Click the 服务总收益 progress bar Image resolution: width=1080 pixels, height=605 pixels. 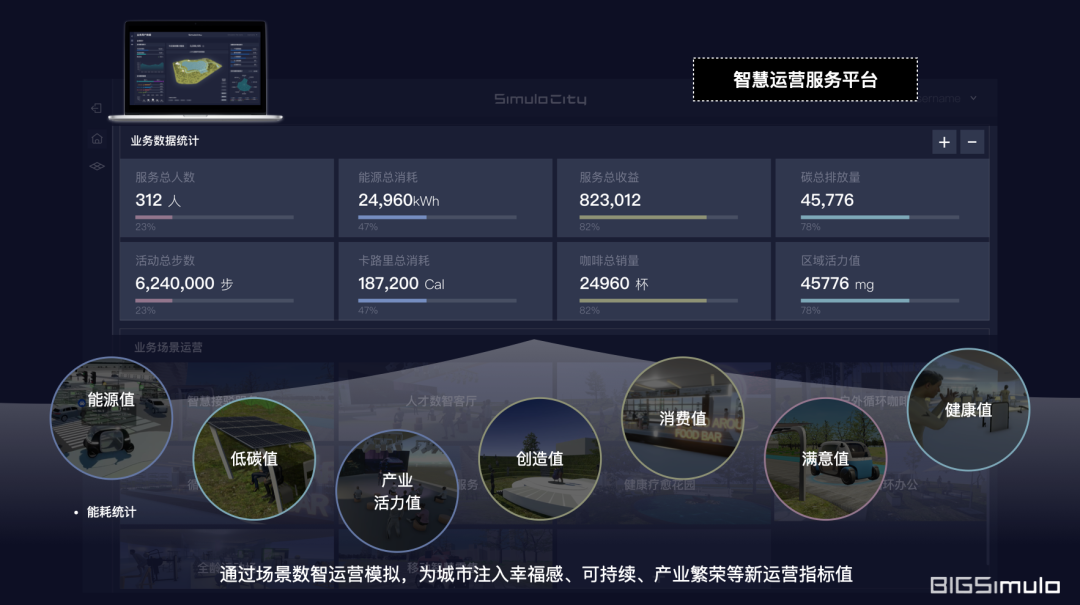point(658,217)
